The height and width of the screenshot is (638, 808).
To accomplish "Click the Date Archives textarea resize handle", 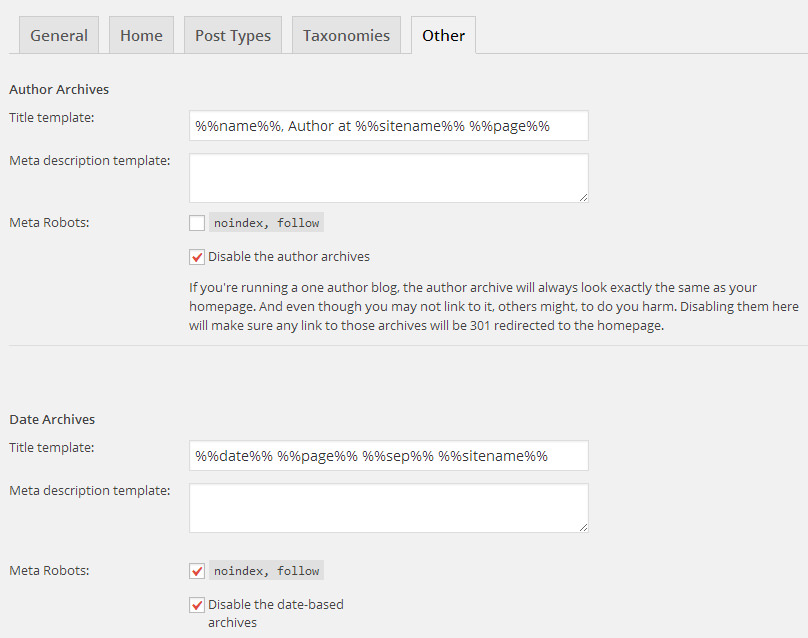I will coord(583,527).
